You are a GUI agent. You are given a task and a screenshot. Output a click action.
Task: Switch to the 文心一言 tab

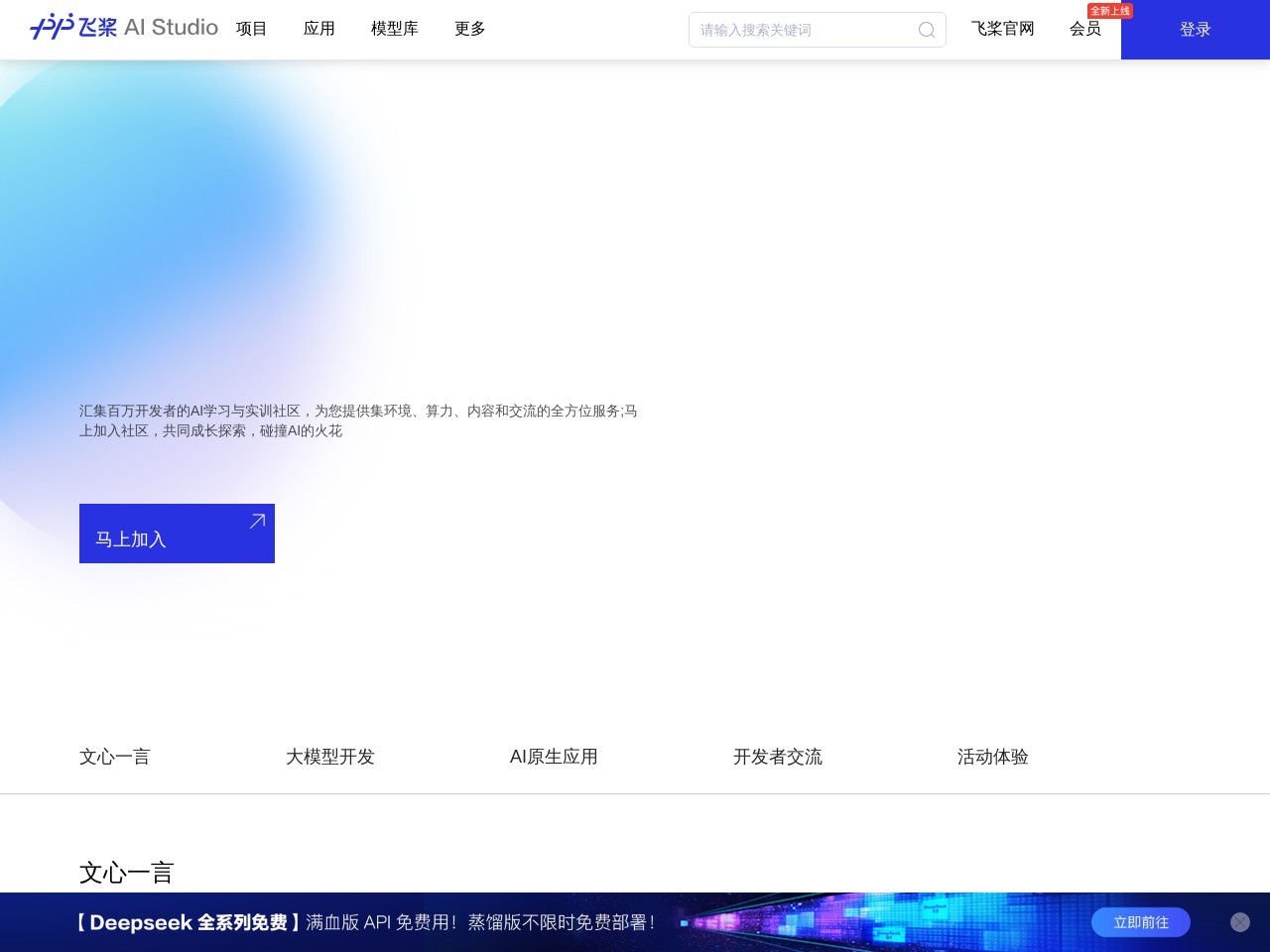(x=114, y=757)
